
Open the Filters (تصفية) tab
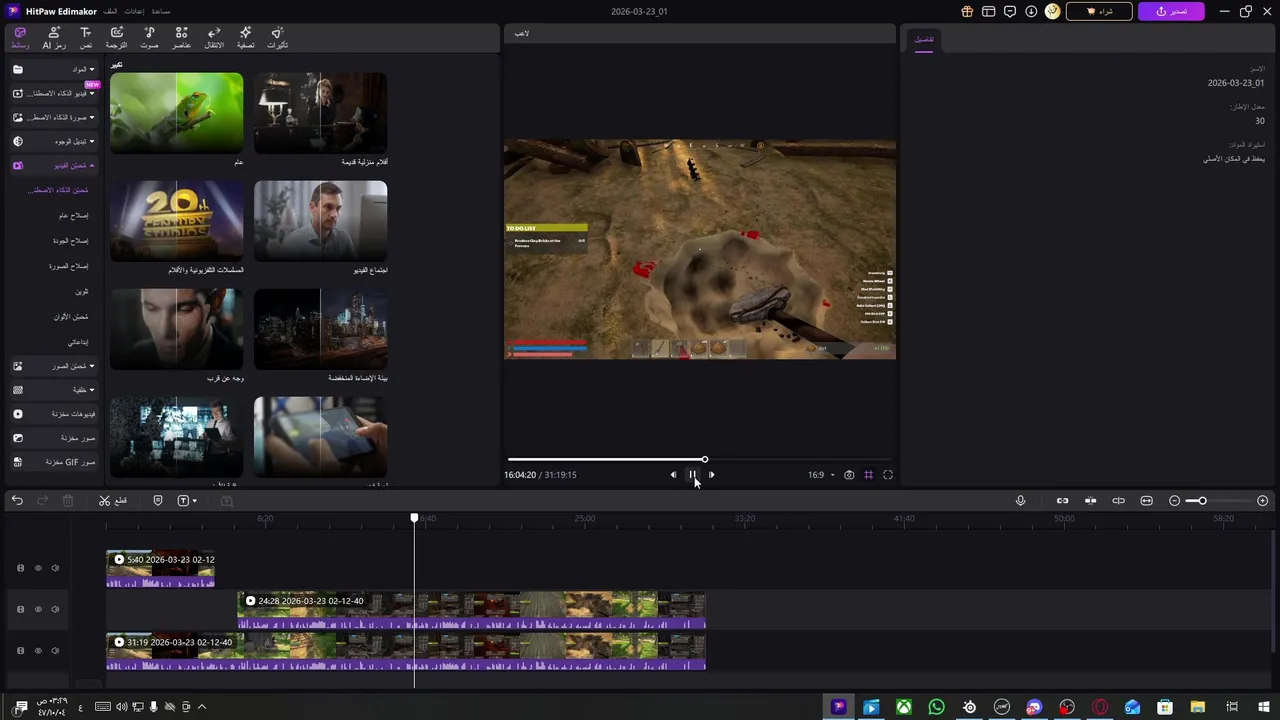[246, 38]
